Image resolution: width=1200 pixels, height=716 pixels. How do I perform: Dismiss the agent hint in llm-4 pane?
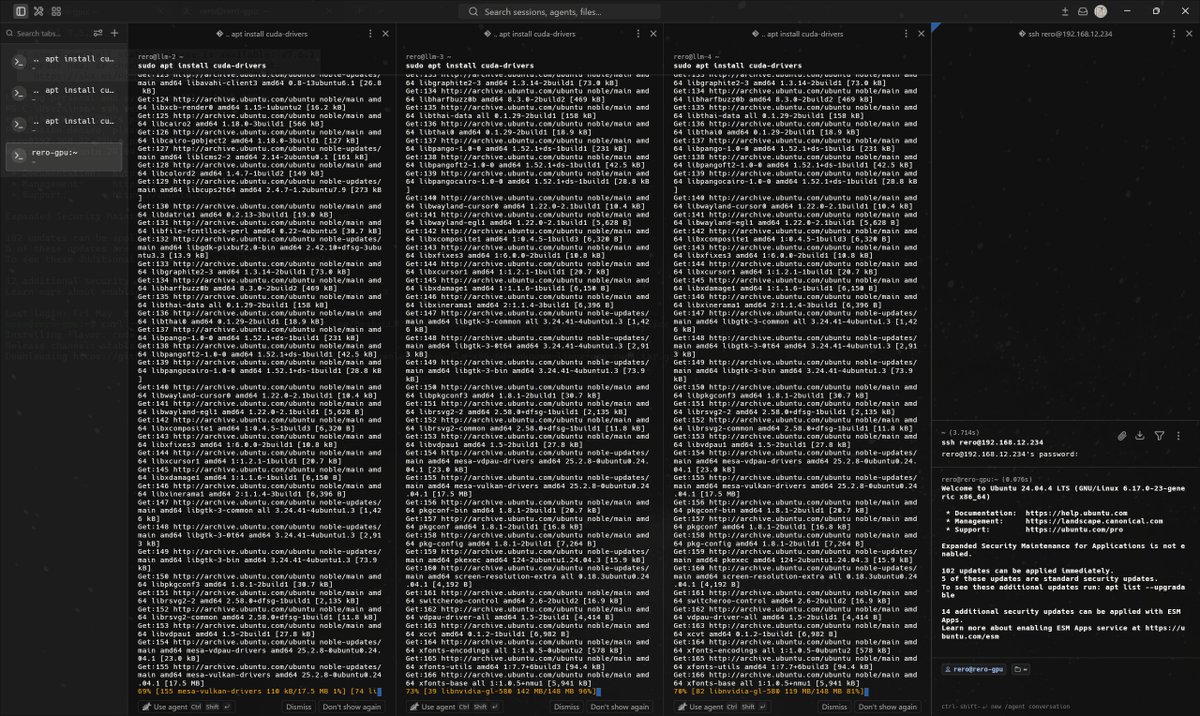click(x=835, y=706)
